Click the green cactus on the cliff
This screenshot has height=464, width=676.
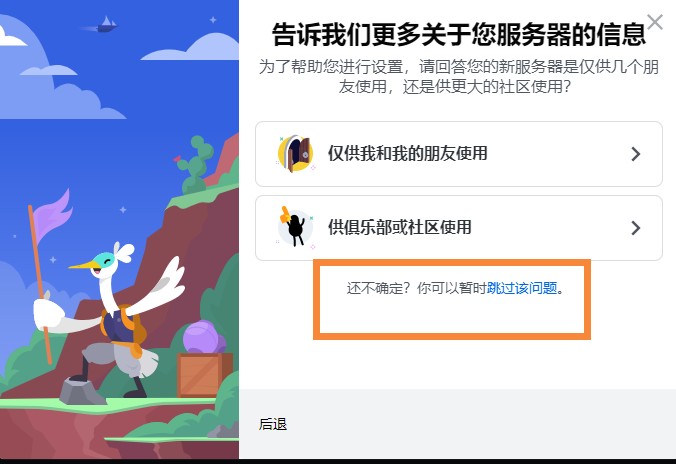(x=195, y=165)
